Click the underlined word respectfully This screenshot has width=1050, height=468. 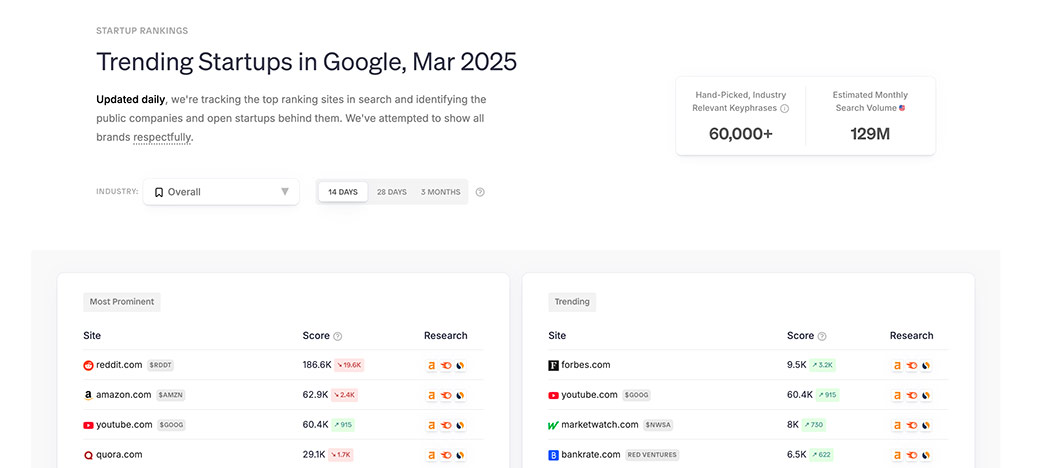163,138
